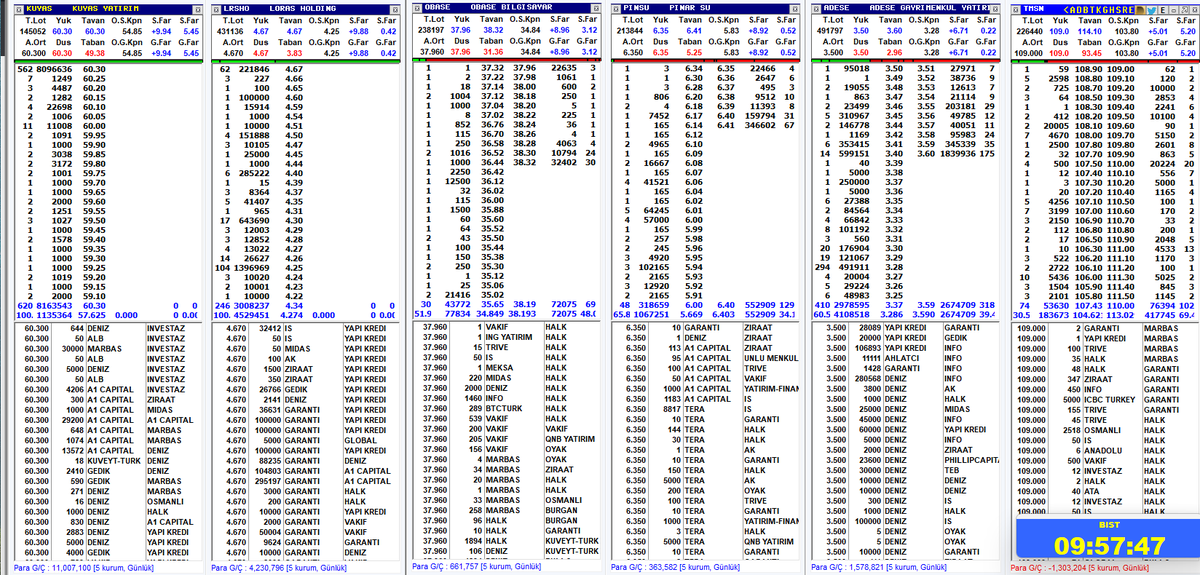
Task: Click T.Lot value 213844 in PINSU
Action: pos(632,31)
